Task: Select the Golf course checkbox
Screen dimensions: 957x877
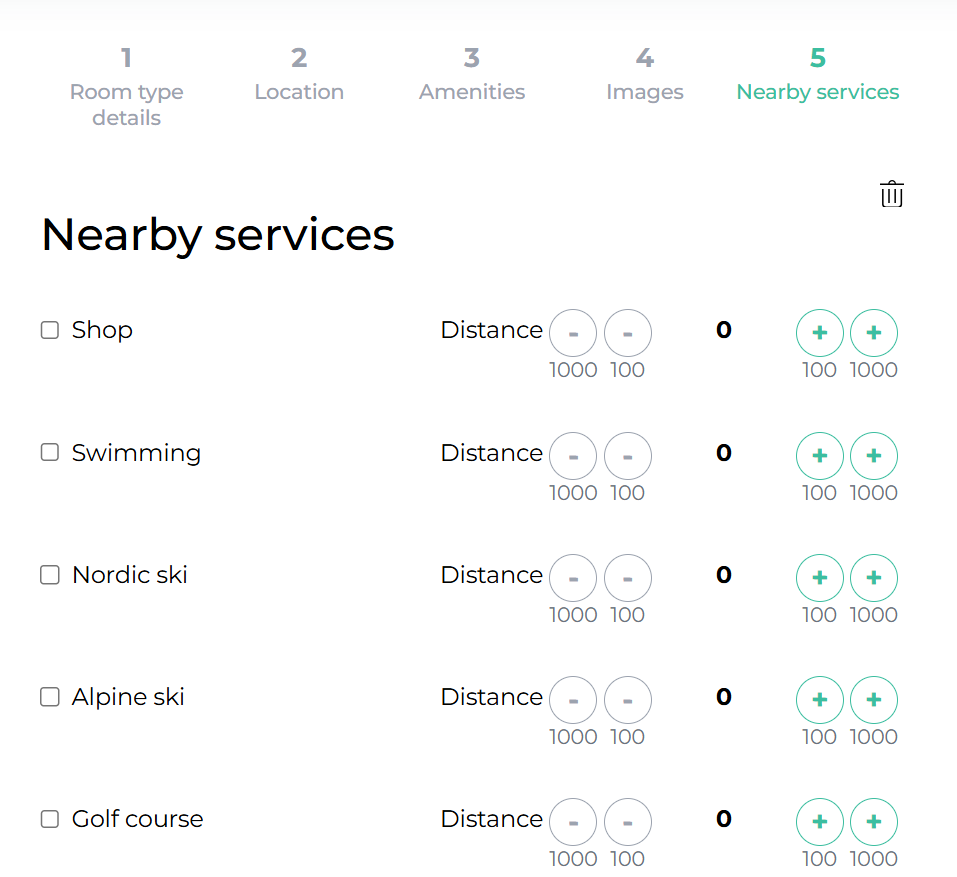Action: click(x=50, y=819)
